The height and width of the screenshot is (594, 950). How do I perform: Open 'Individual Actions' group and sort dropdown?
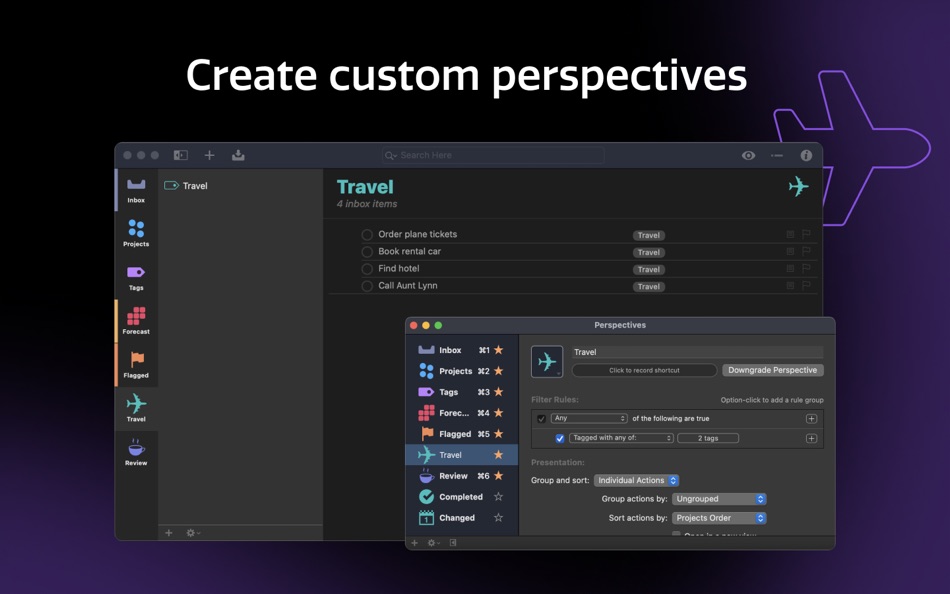tap(636, 480)
